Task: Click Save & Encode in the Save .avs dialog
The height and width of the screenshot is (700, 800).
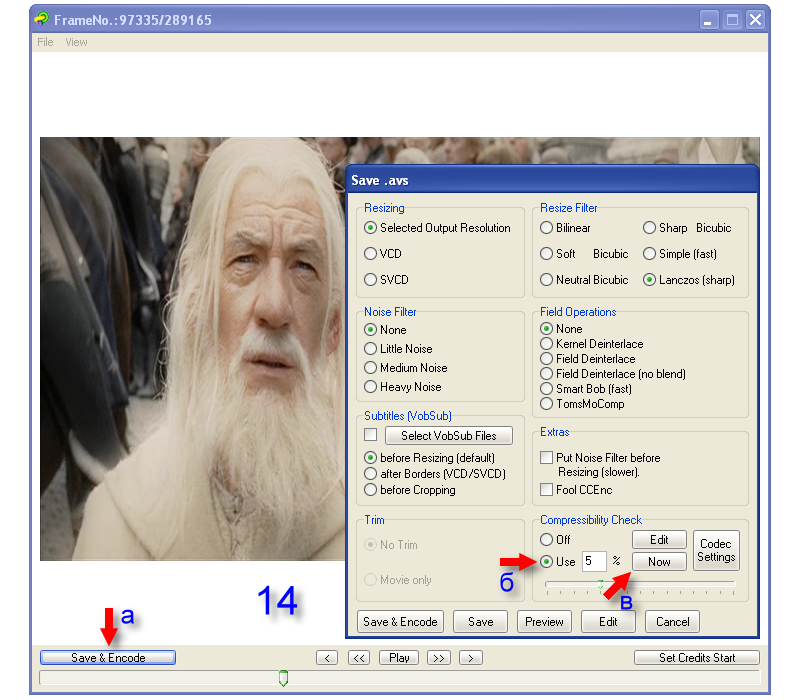Action: pos(401,622)
